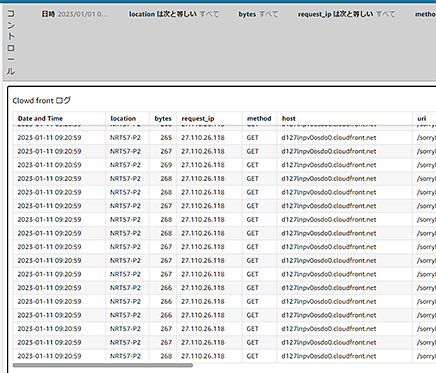This screenshot has width=436, height=373.
Task: Select the bytes cell showing 269
Action: click(x=166, y=165)
